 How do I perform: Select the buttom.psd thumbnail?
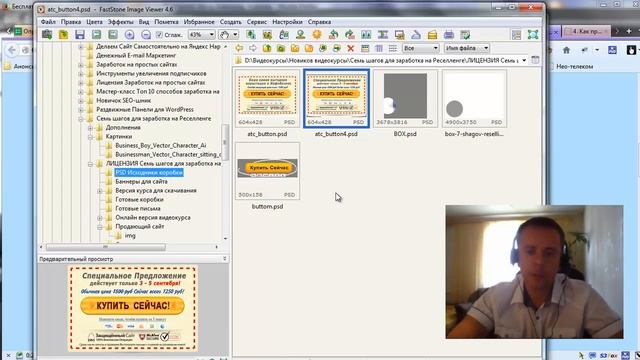tap(267, 171)
